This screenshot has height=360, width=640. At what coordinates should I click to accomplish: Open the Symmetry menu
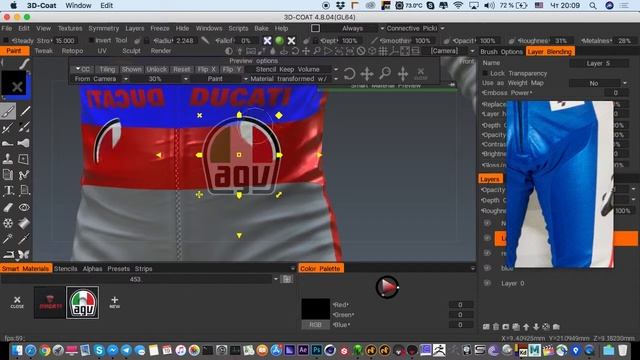coord(104,28)
